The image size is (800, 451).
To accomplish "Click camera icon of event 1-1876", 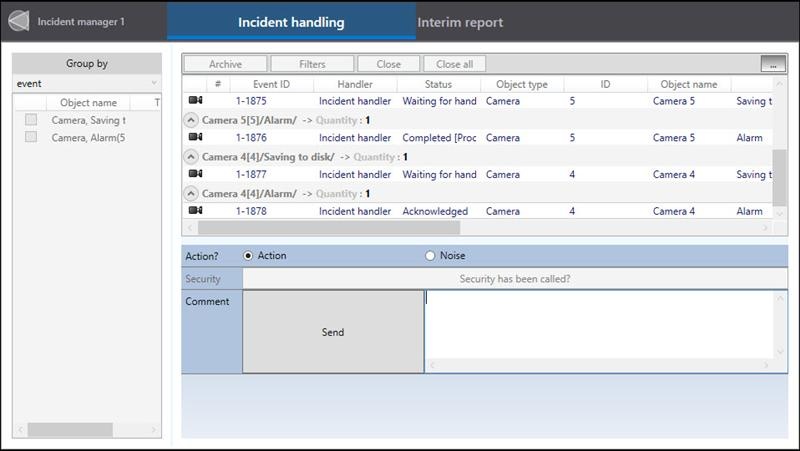I will pos(195,137).
